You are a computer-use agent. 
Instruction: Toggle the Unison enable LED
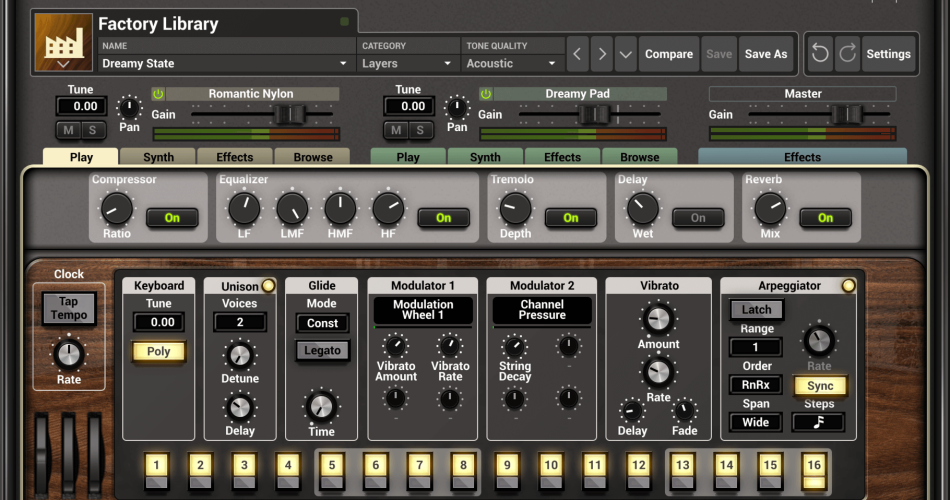click(x=268, y=286)
